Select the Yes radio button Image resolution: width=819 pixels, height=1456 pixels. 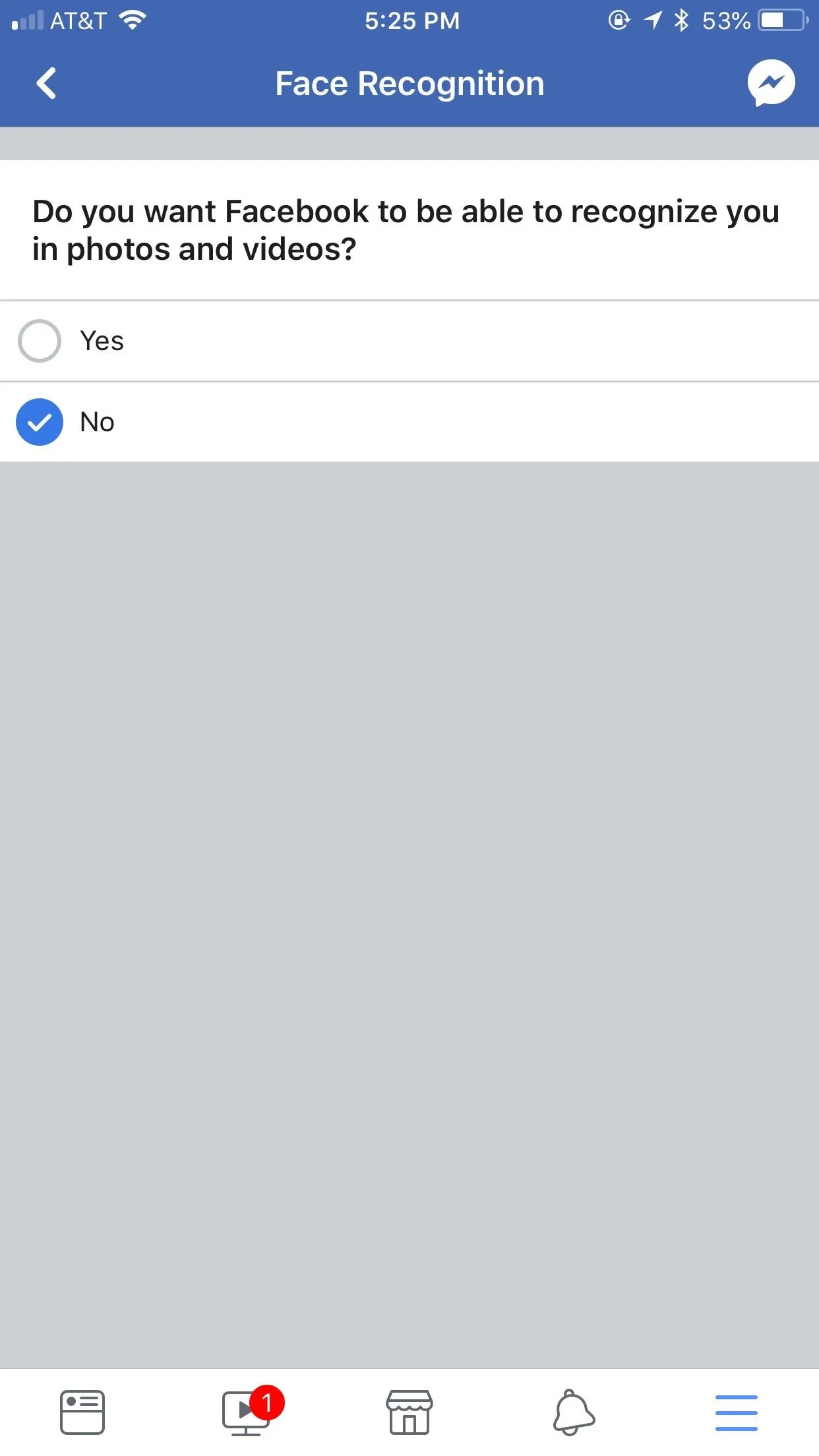(40, 341)
